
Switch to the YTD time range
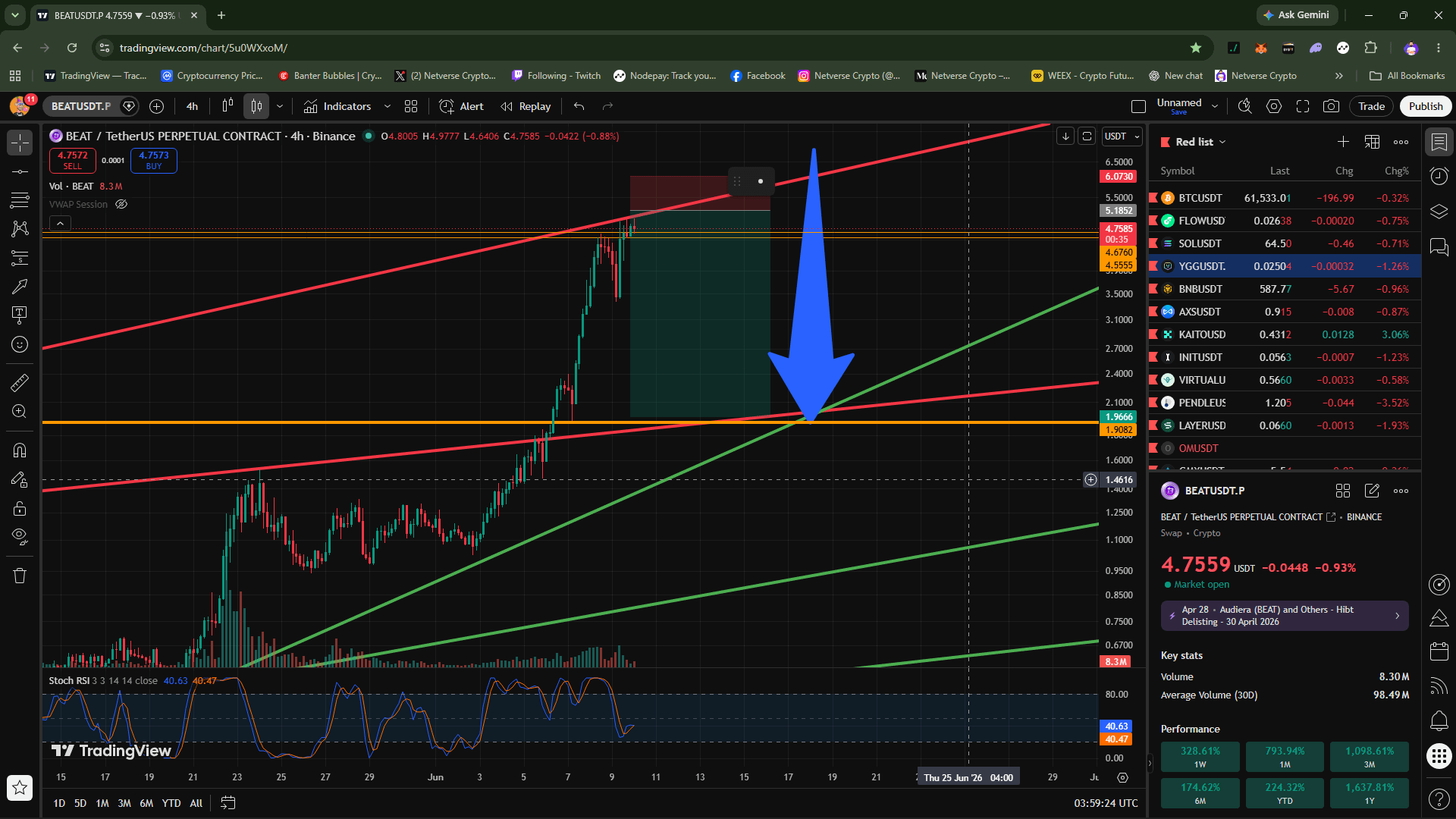pos(171,803)
